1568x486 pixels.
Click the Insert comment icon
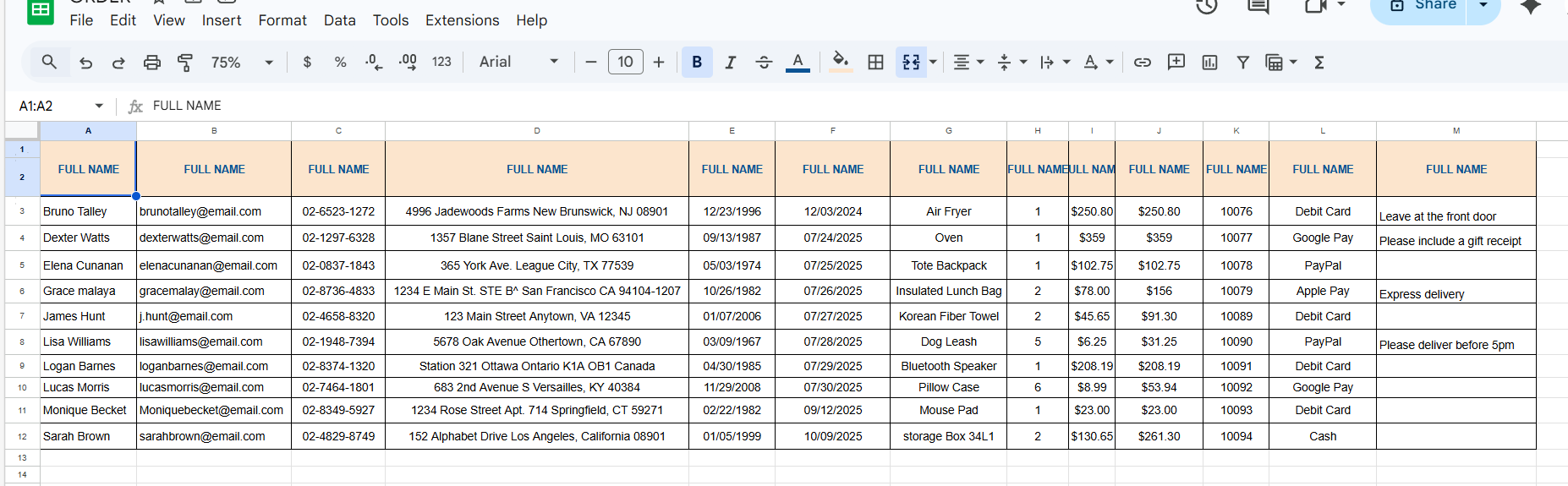(x=1176, y=62)
